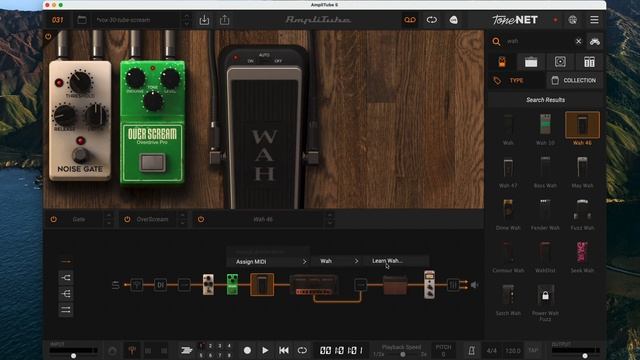Select the rack unit after the cabinet
The height and width of the screenshot is (360, 640).
pyautogui.click(x=429, y=284)
